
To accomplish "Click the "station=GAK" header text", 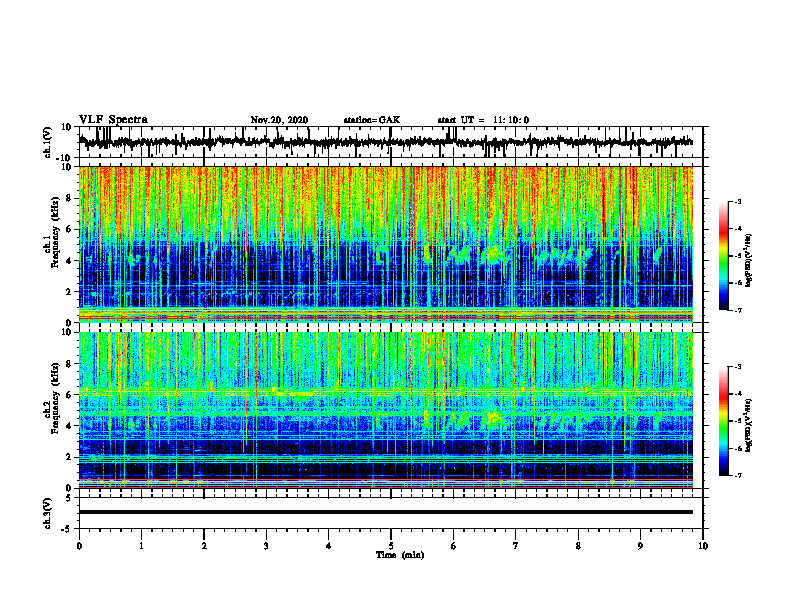I will point(372,120).
